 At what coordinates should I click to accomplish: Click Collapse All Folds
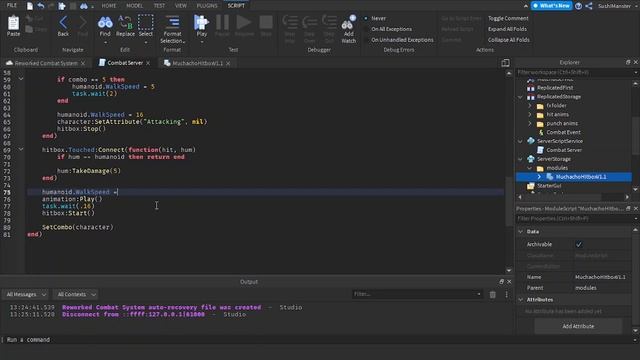(509, 40)
